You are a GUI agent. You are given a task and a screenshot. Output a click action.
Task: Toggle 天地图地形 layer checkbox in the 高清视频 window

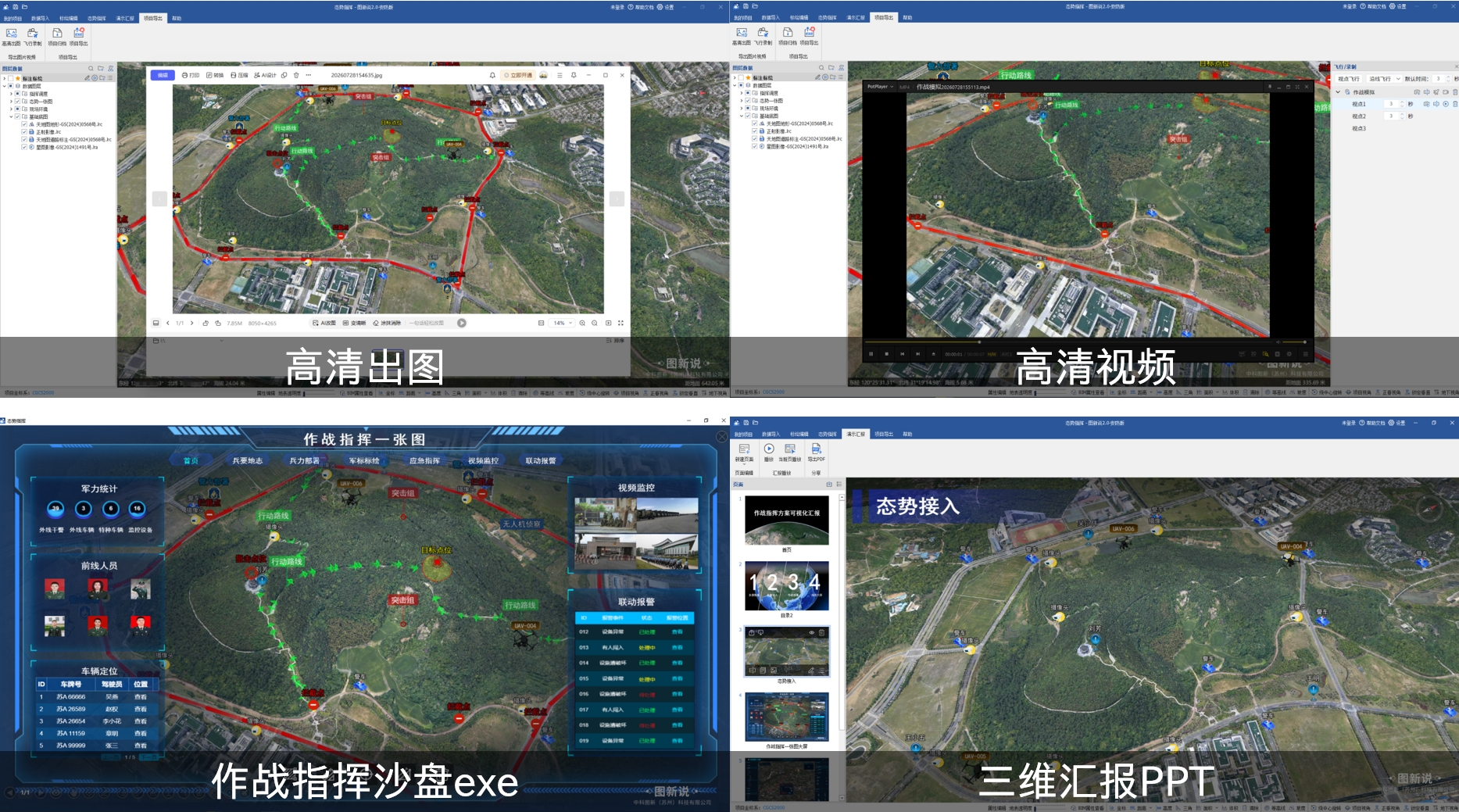tap(754, 123)
